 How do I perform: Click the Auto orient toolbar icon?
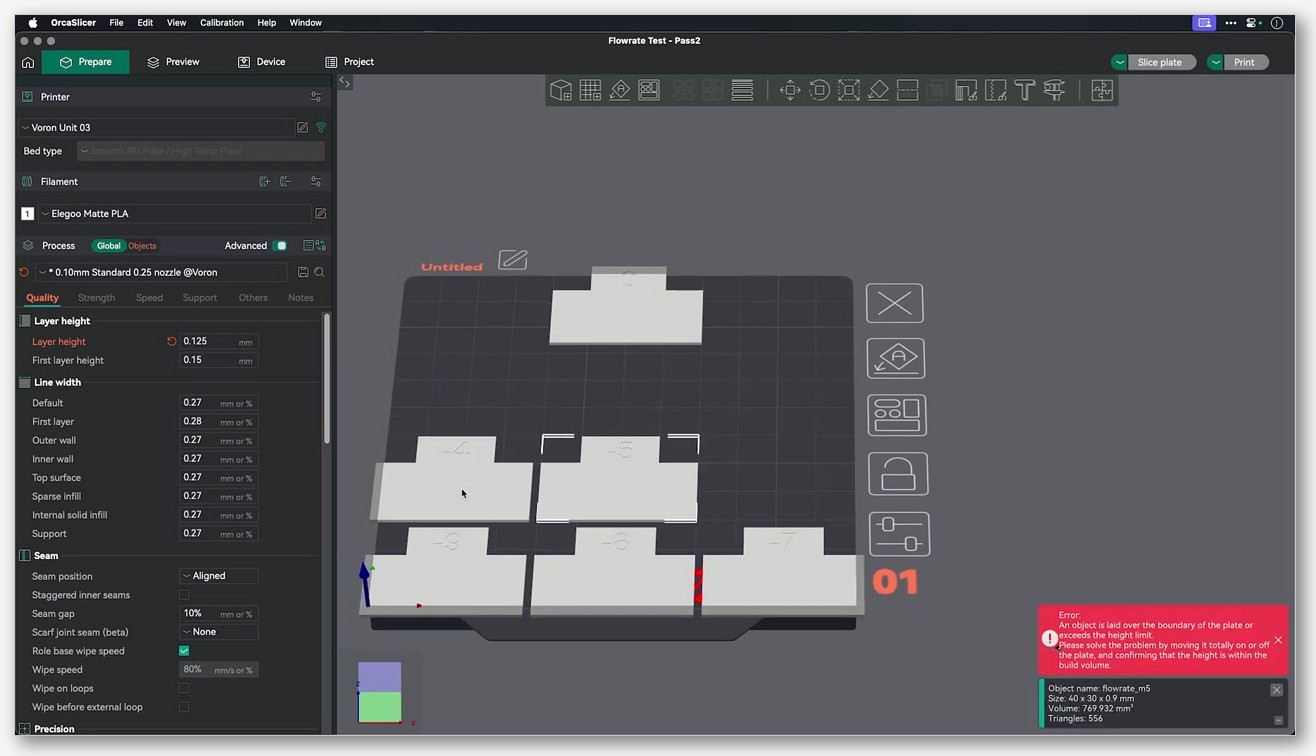coord(619,91)
